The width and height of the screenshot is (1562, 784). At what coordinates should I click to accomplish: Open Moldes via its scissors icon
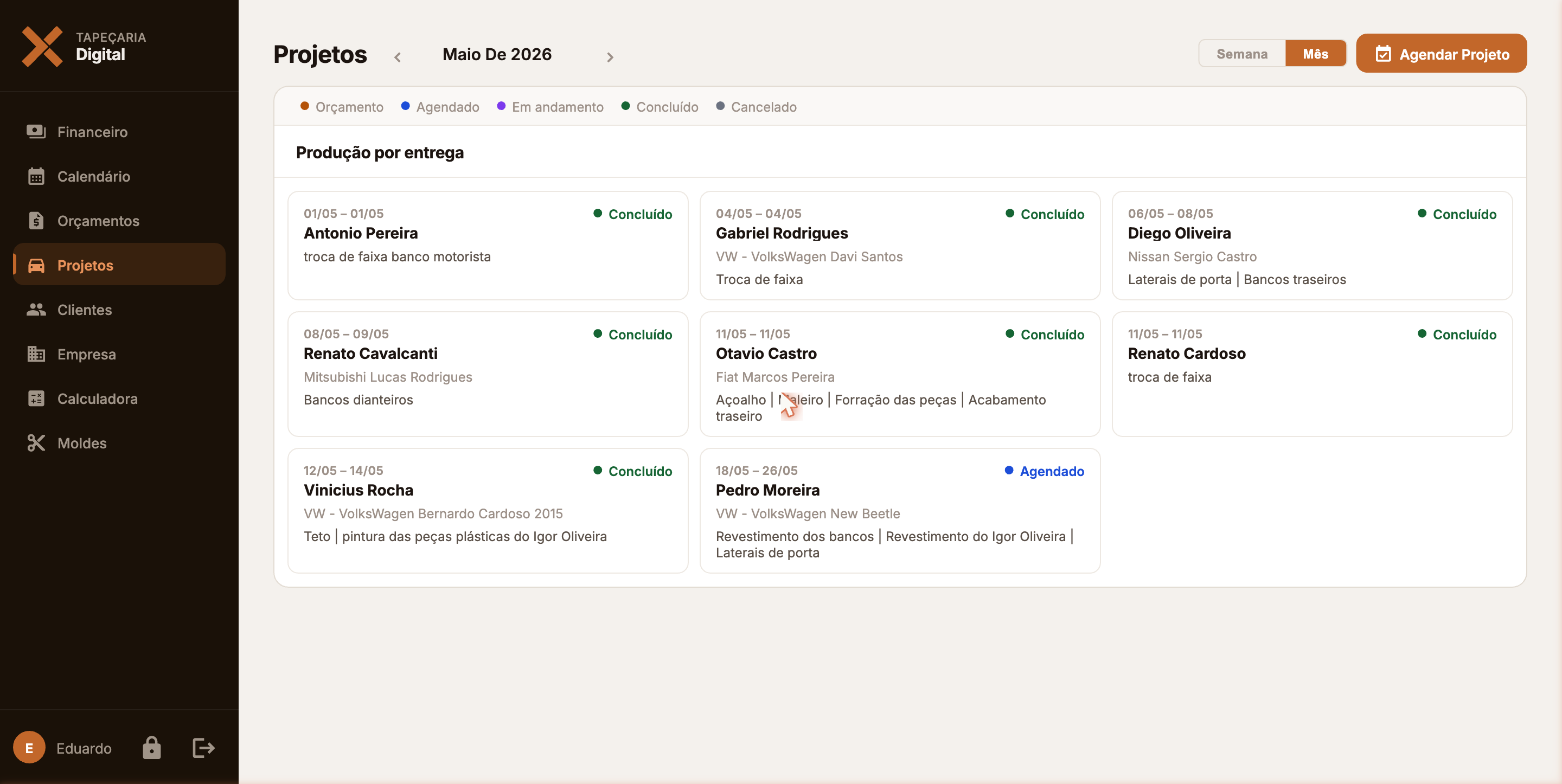36,442
